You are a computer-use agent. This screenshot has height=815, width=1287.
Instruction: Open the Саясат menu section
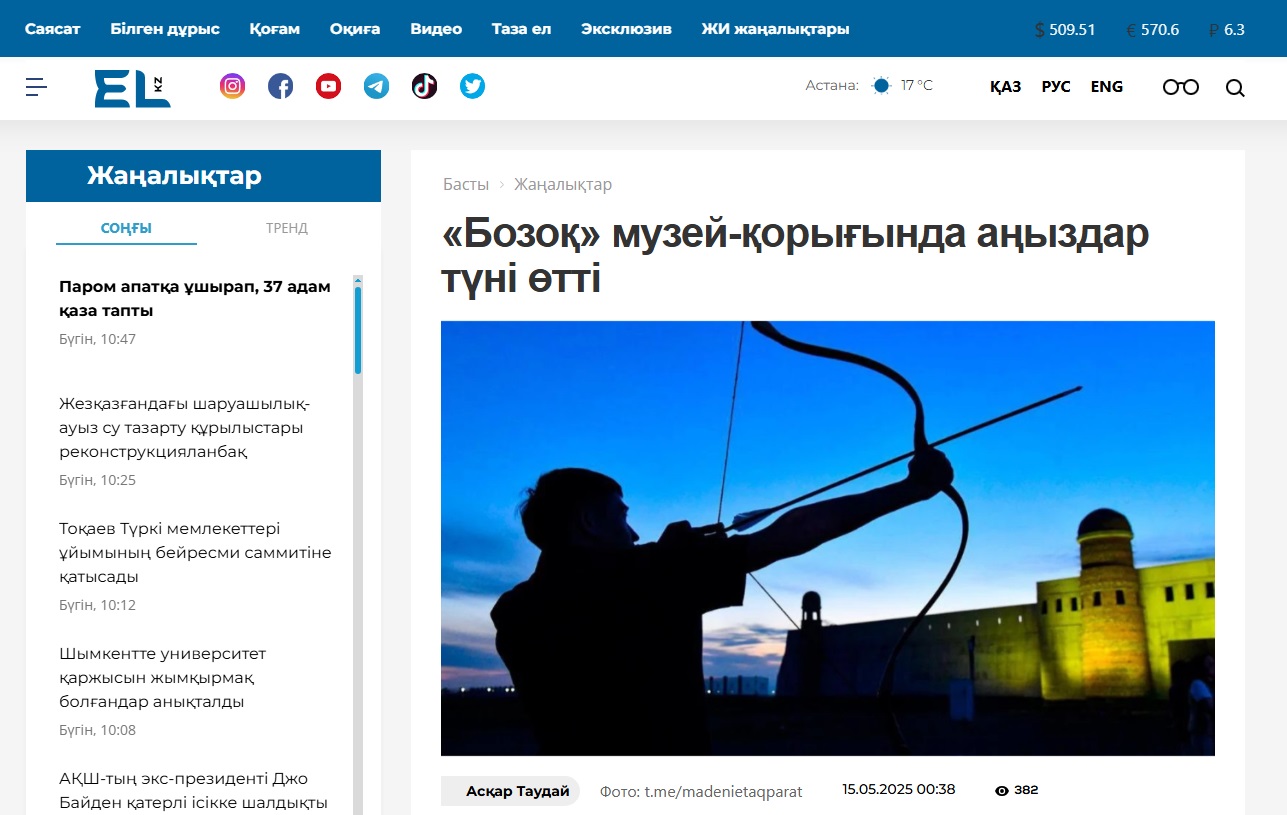click(53, 29)
